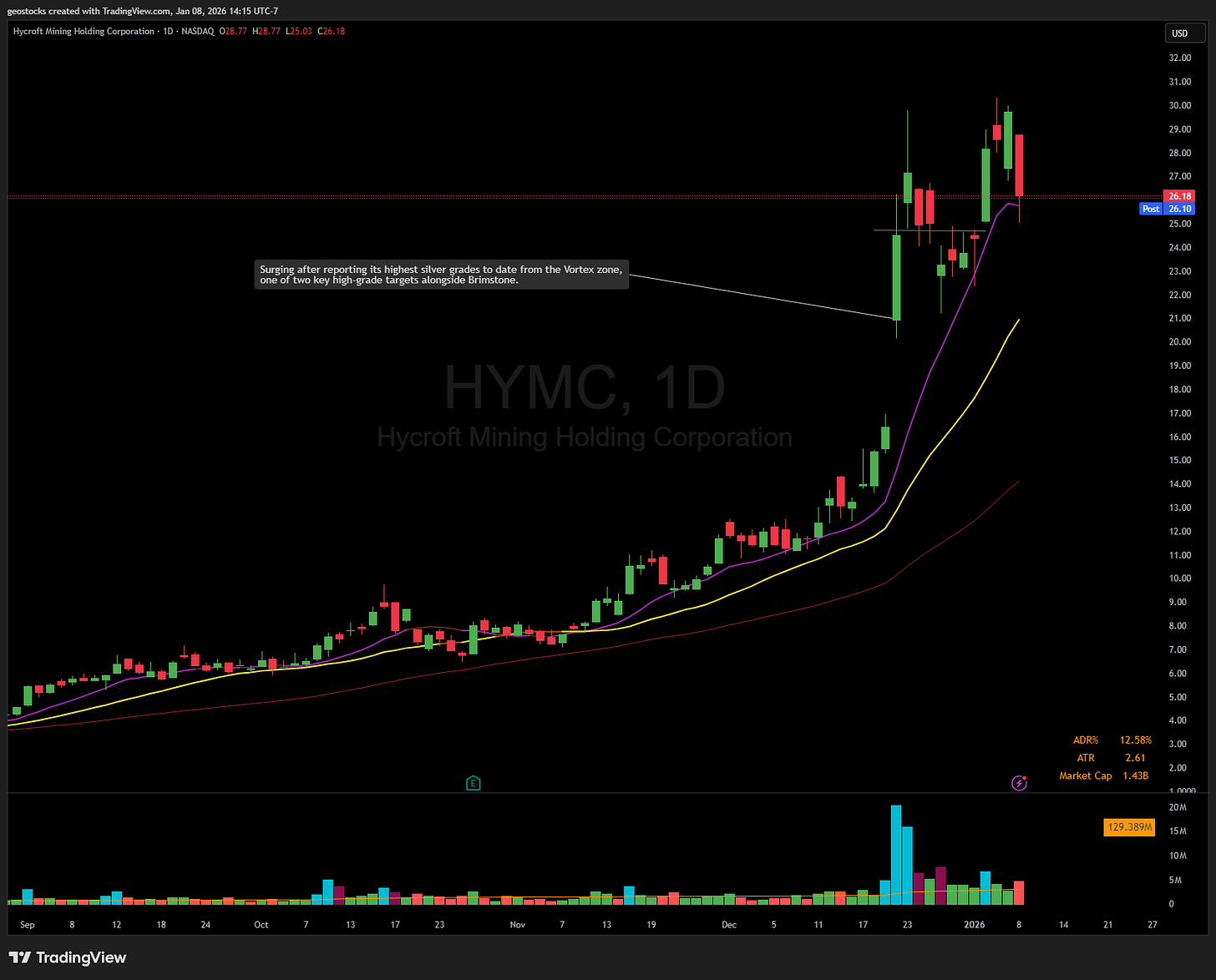Click the 27 label on date axis
The height and width of the screenshot is (980, 1216).
(1153, 925)
